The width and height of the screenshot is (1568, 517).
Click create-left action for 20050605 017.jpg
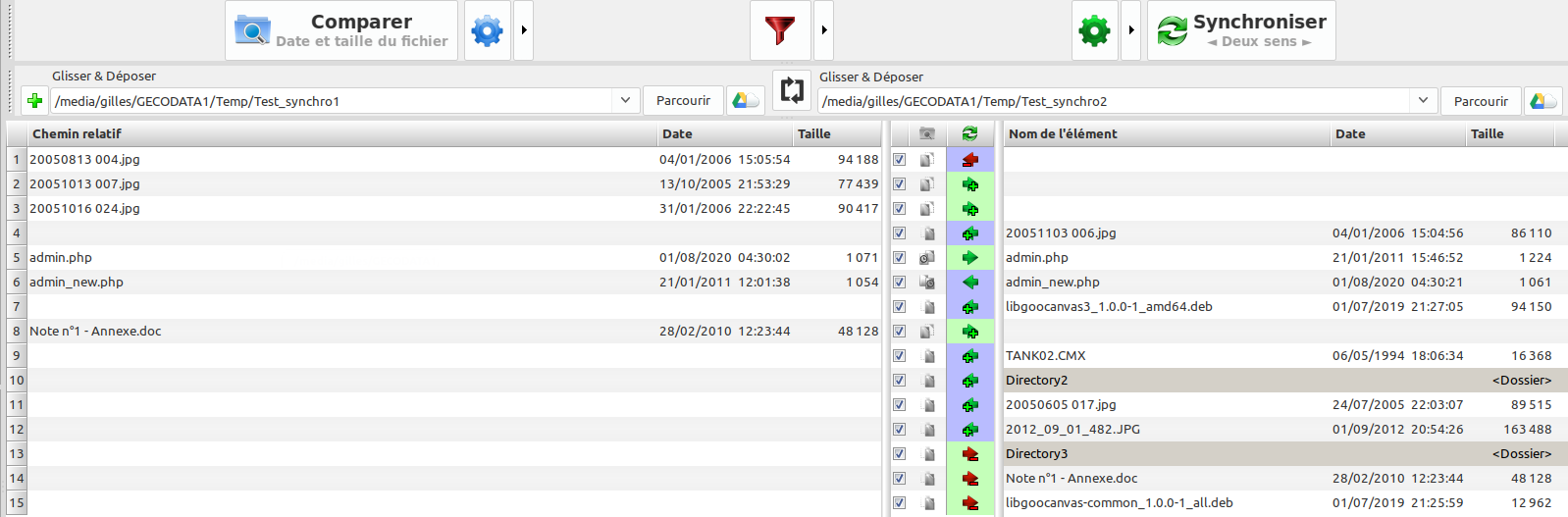pyautogui.click(x=970, y=405)
